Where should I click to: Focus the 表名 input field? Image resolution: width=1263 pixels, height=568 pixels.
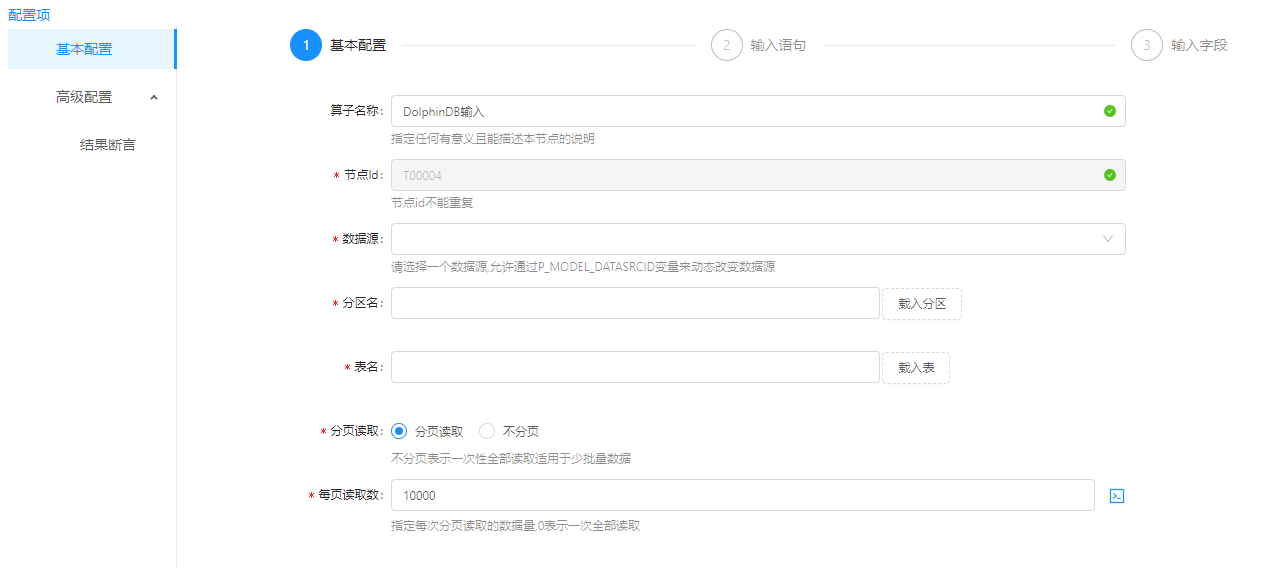click(x=635, y=367)
